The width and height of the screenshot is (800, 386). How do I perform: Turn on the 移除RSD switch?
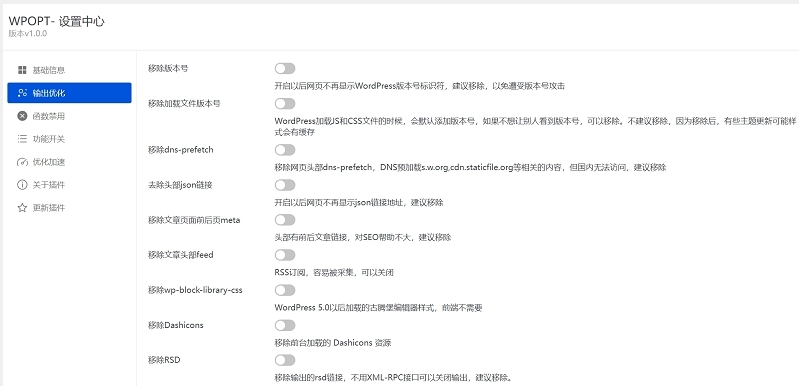285,361
